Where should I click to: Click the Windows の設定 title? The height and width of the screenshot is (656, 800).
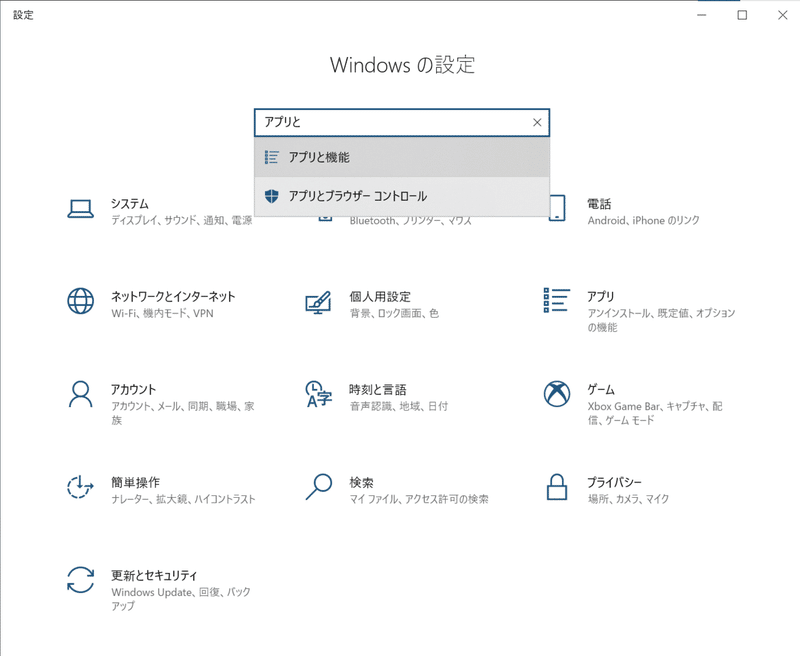tap(402, 65)
